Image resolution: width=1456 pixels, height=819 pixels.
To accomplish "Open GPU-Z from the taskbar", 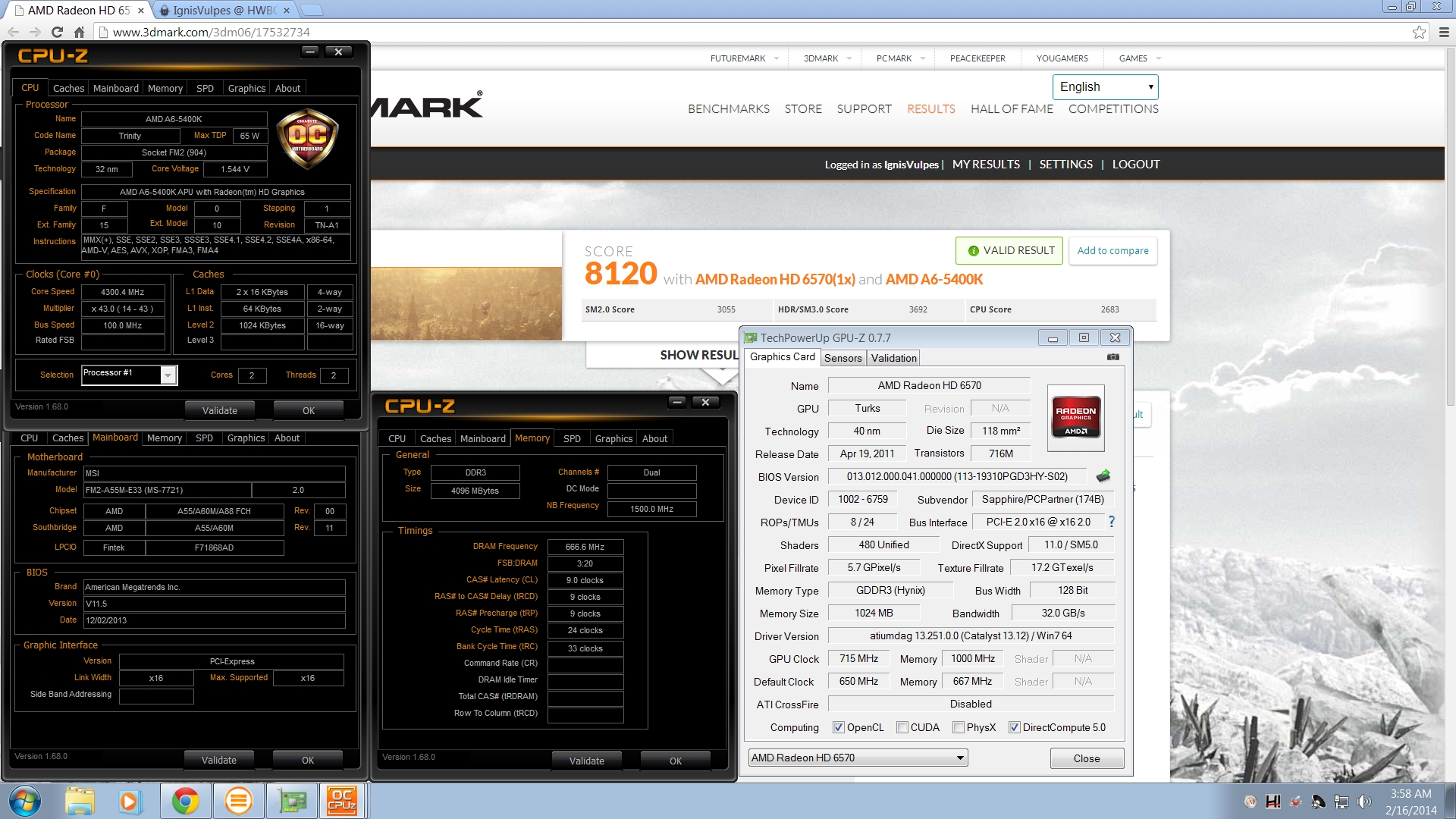I will point(293,801).
